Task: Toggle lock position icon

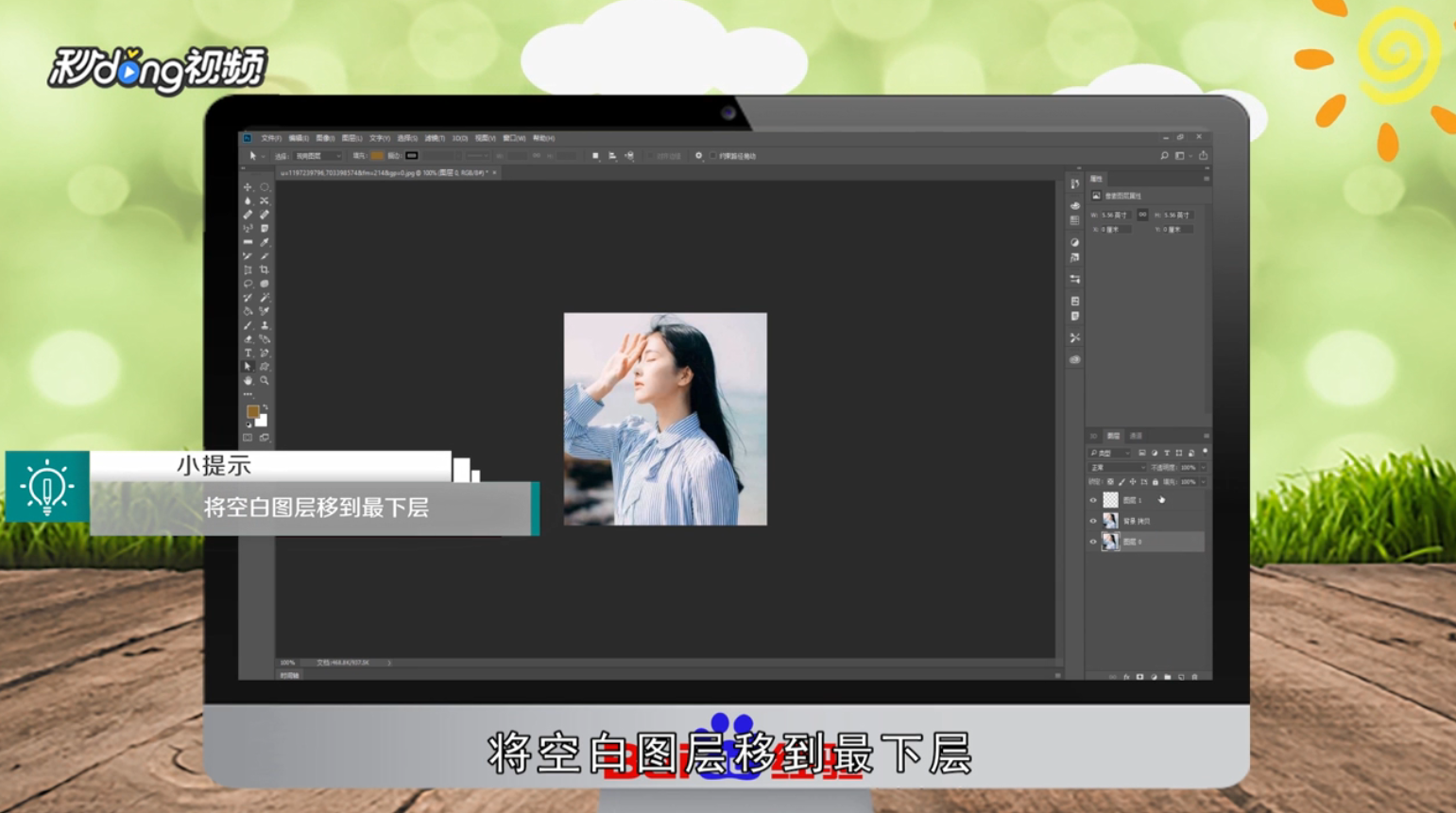Action: (1133, 482)
